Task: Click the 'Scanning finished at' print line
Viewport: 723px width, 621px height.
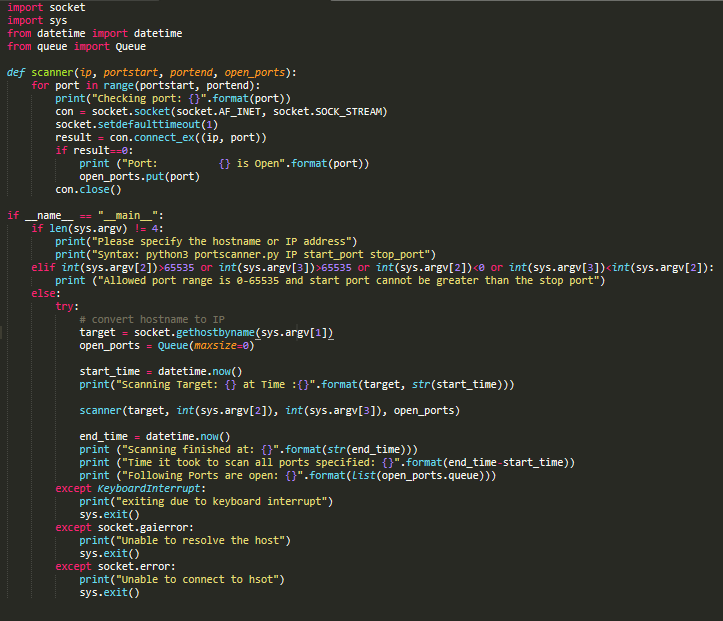Action: 249,449
